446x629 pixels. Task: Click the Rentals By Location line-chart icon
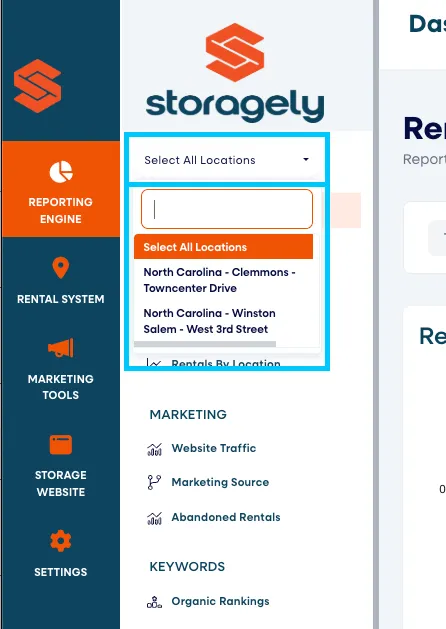(x=154, y=363)
